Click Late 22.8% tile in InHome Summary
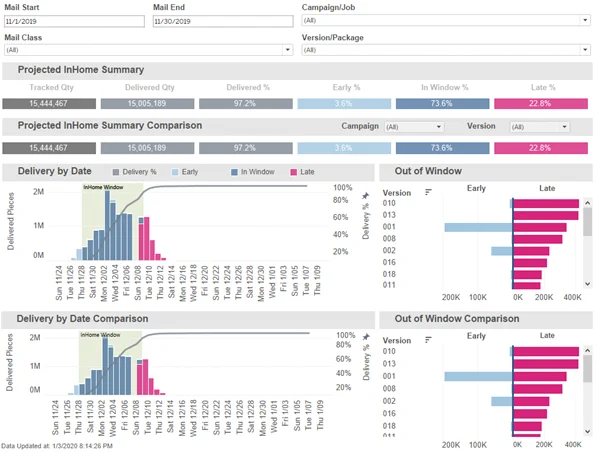598x453 pixels. point(541,104)
